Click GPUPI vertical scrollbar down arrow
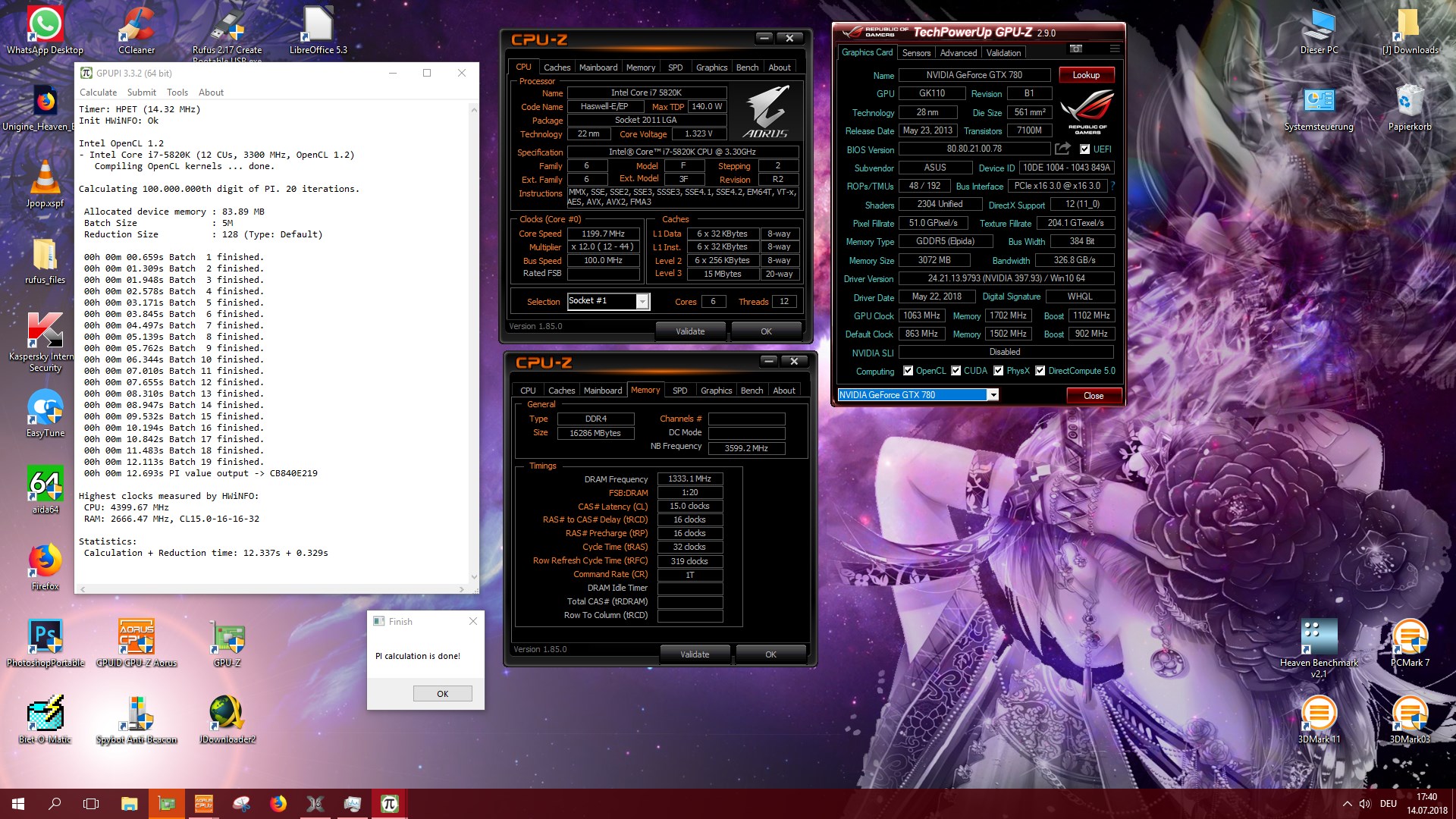This screenshot has width=1456, height=819. 474,577
